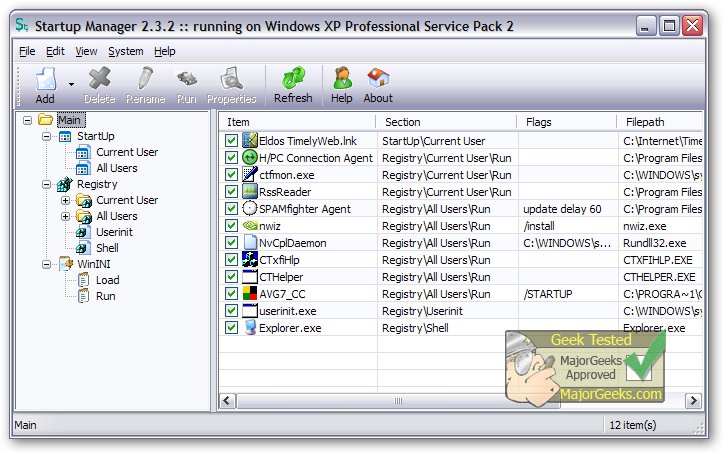Open the File menu
This screenshot has height=453, width=723.
point(27,51)
